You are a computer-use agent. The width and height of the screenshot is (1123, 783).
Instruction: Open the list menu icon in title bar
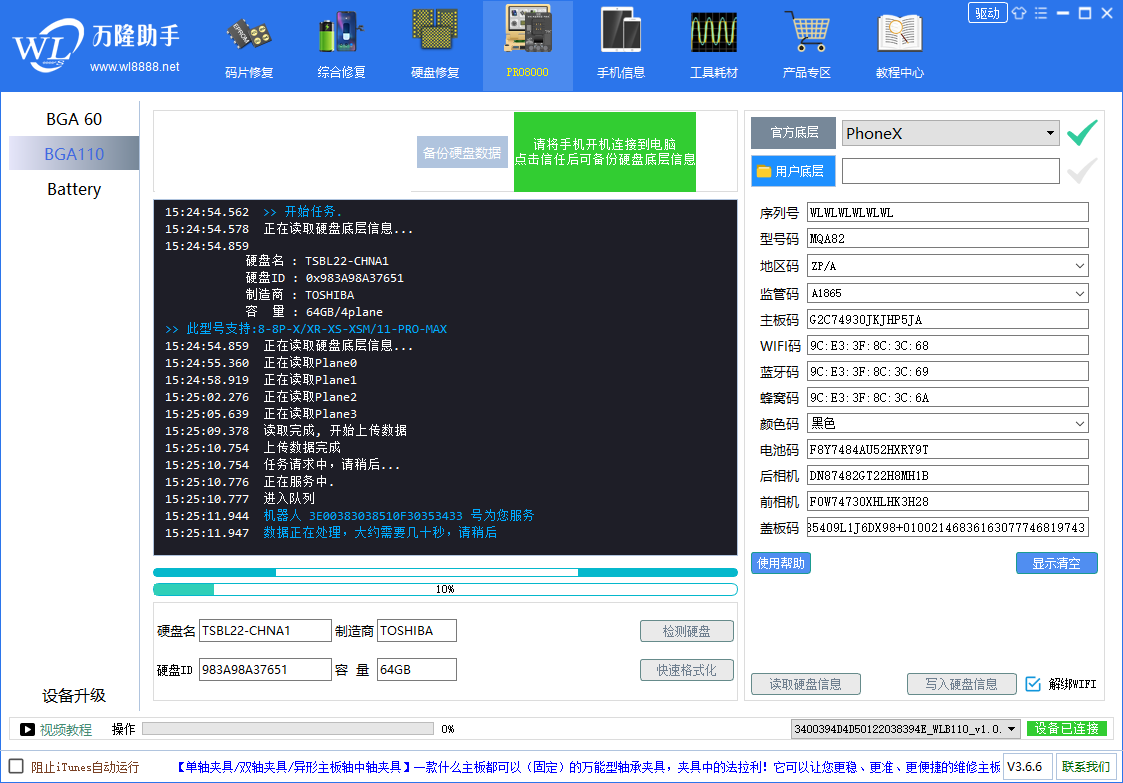(1041, 13)
